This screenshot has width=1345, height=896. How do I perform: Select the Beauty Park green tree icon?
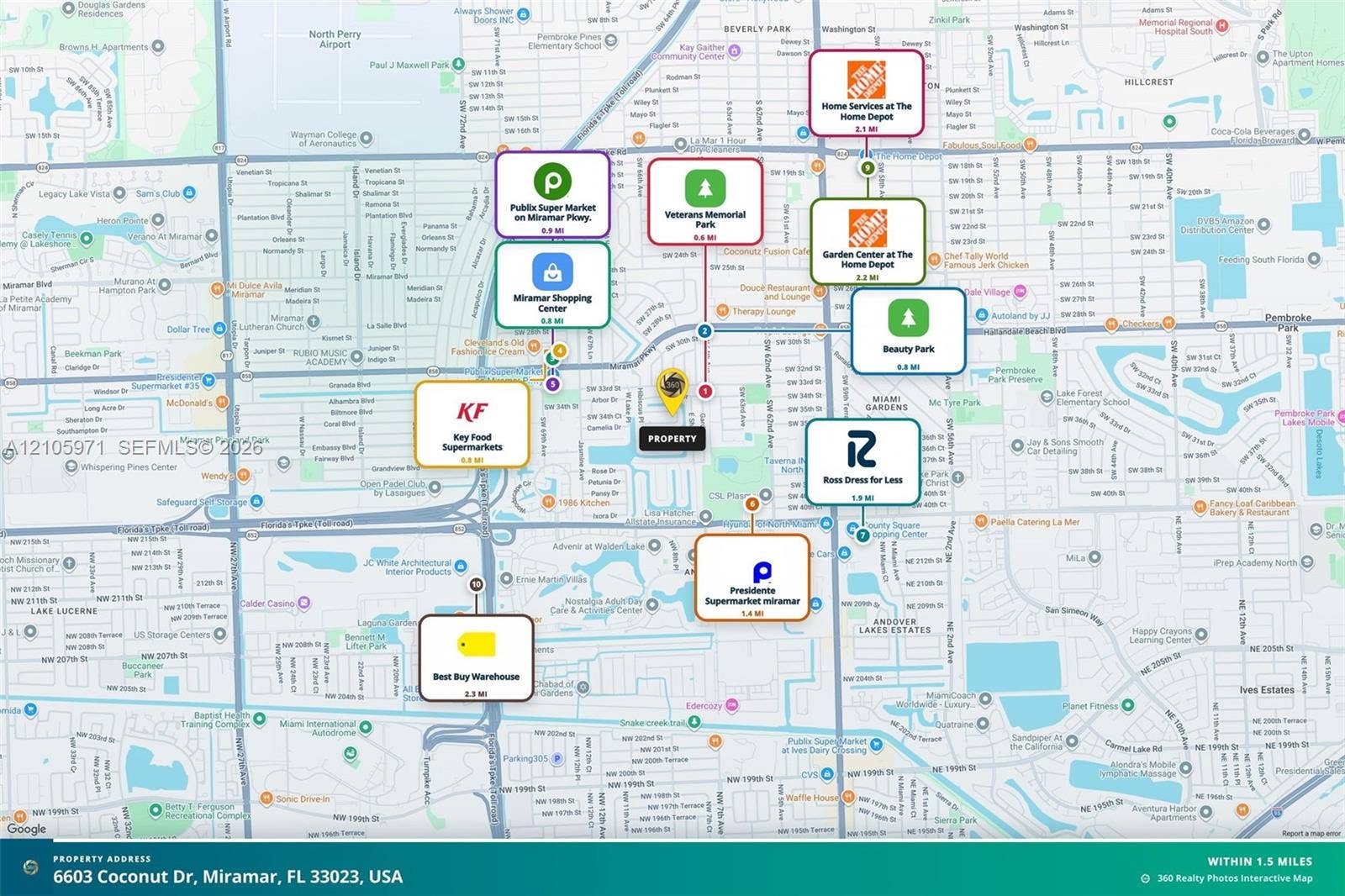pos(908,318)
